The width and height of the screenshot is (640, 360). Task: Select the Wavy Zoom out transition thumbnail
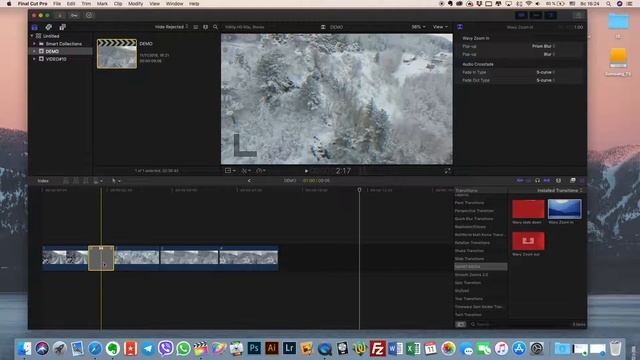coord(528,241)
